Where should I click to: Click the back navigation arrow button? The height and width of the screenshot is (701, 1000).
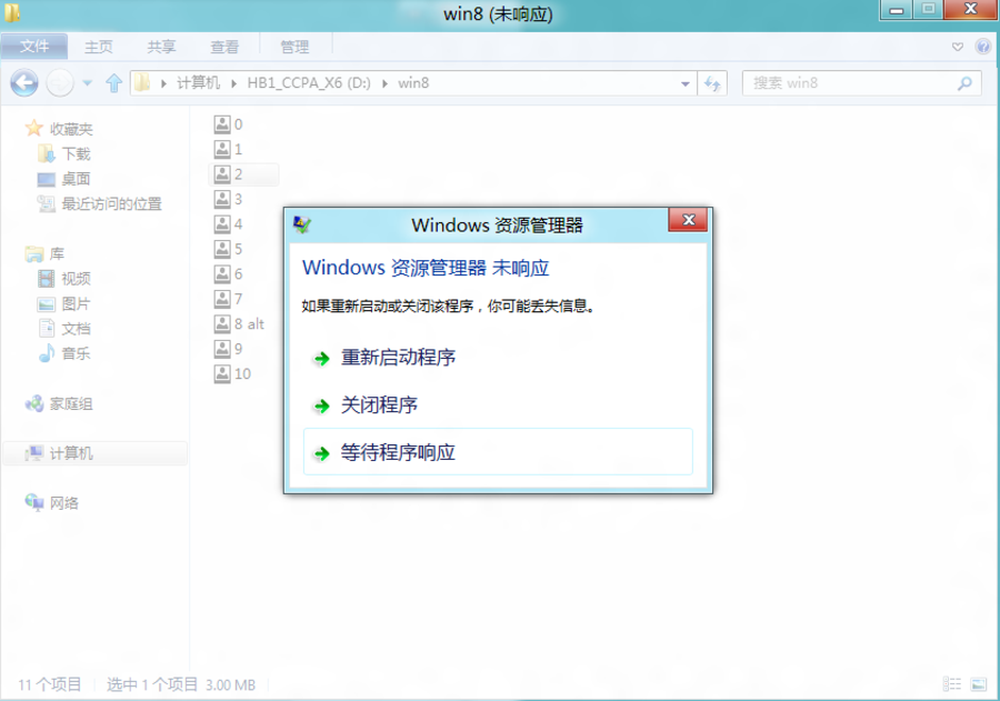tap(24, 83)
